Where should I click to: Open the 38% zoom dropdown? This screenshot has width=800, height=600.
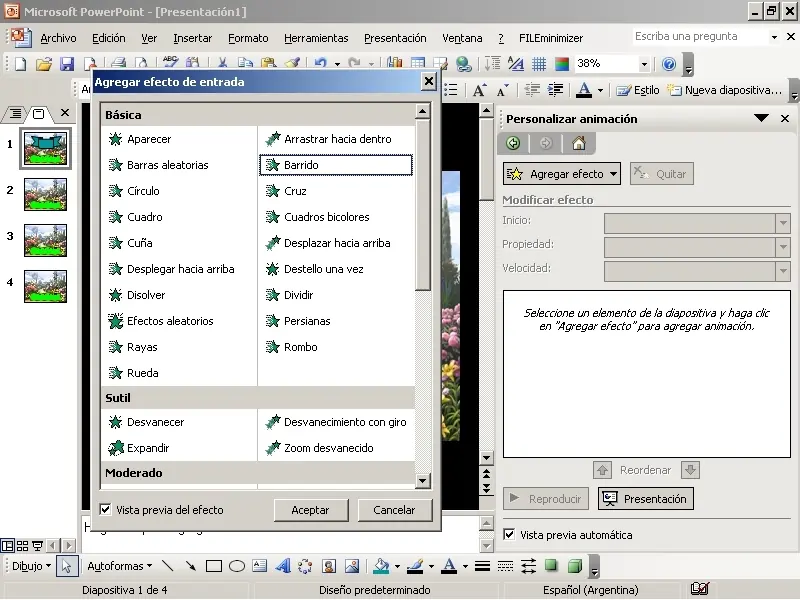pyautogui.click(x=643, y=64)
